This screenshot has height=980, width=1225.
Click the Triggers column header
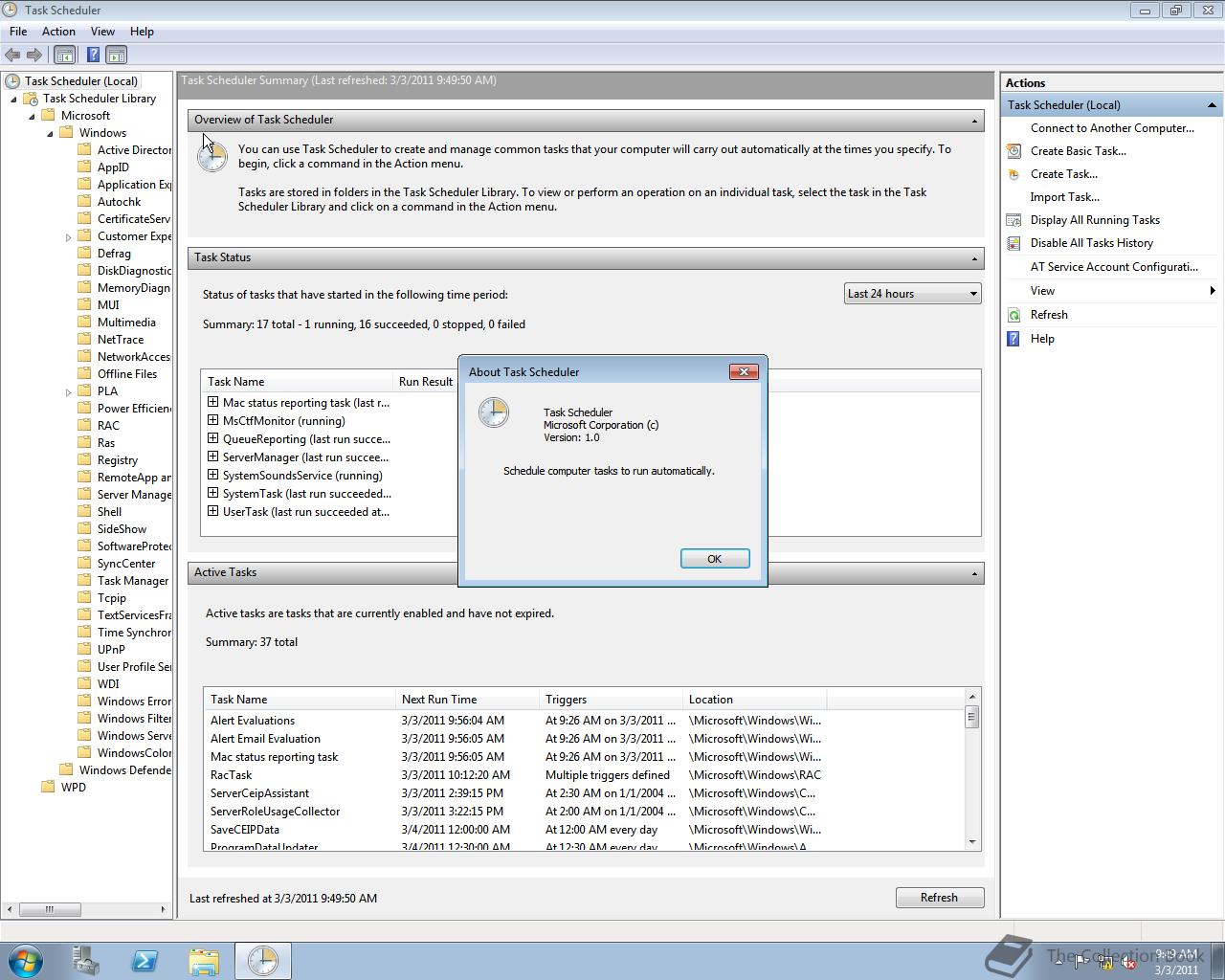[611, 700]
